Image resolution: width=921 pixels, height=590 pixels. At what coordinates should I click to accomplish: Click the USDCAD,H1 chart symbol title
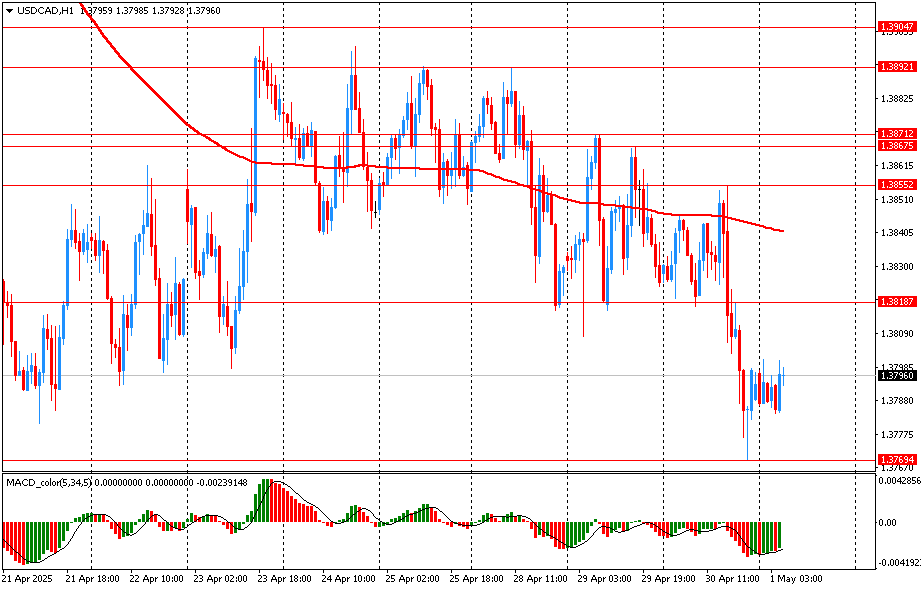46,10
